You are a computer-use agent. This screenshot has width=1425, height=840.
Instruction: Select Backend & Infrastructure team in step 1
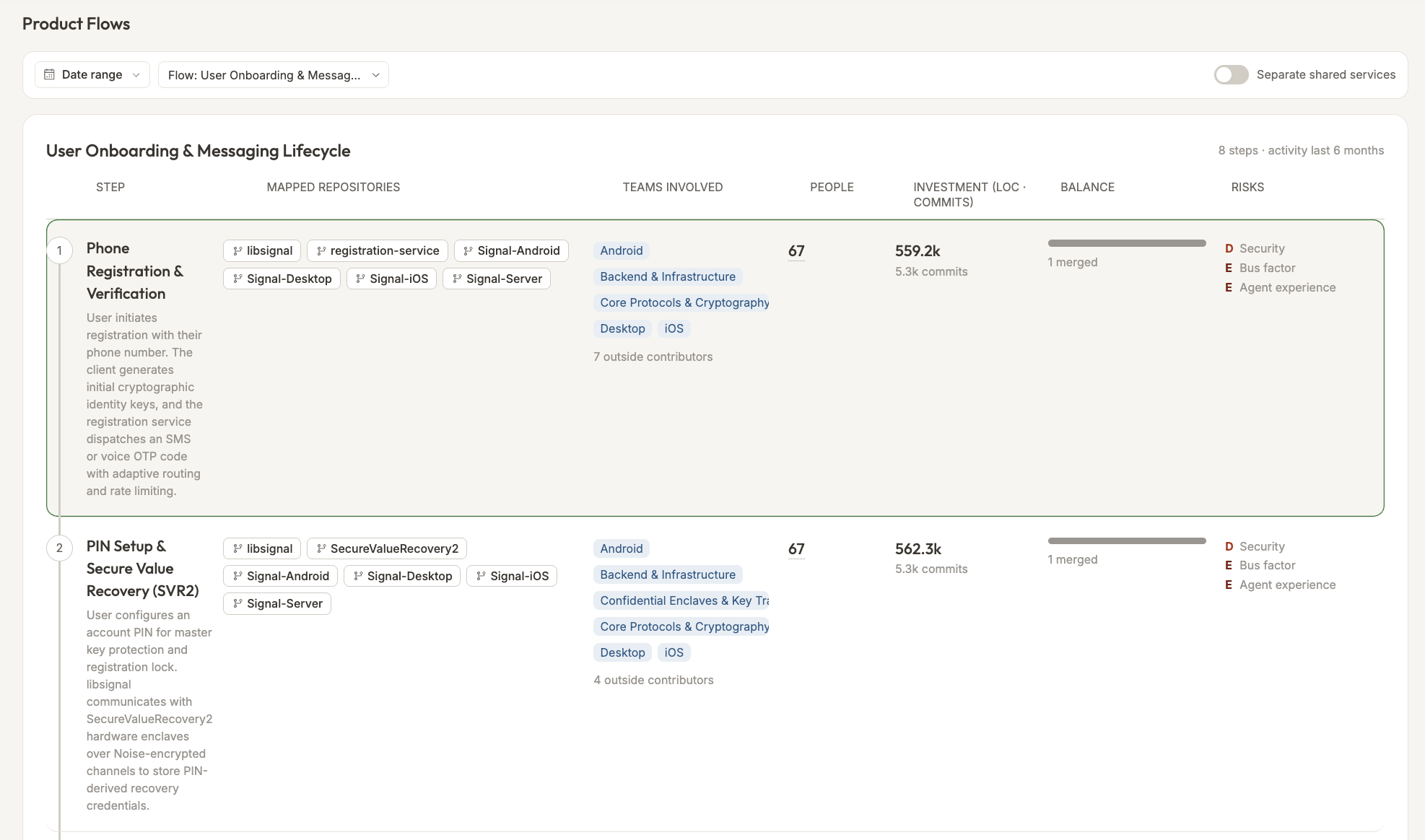click(x=668, y=276)
